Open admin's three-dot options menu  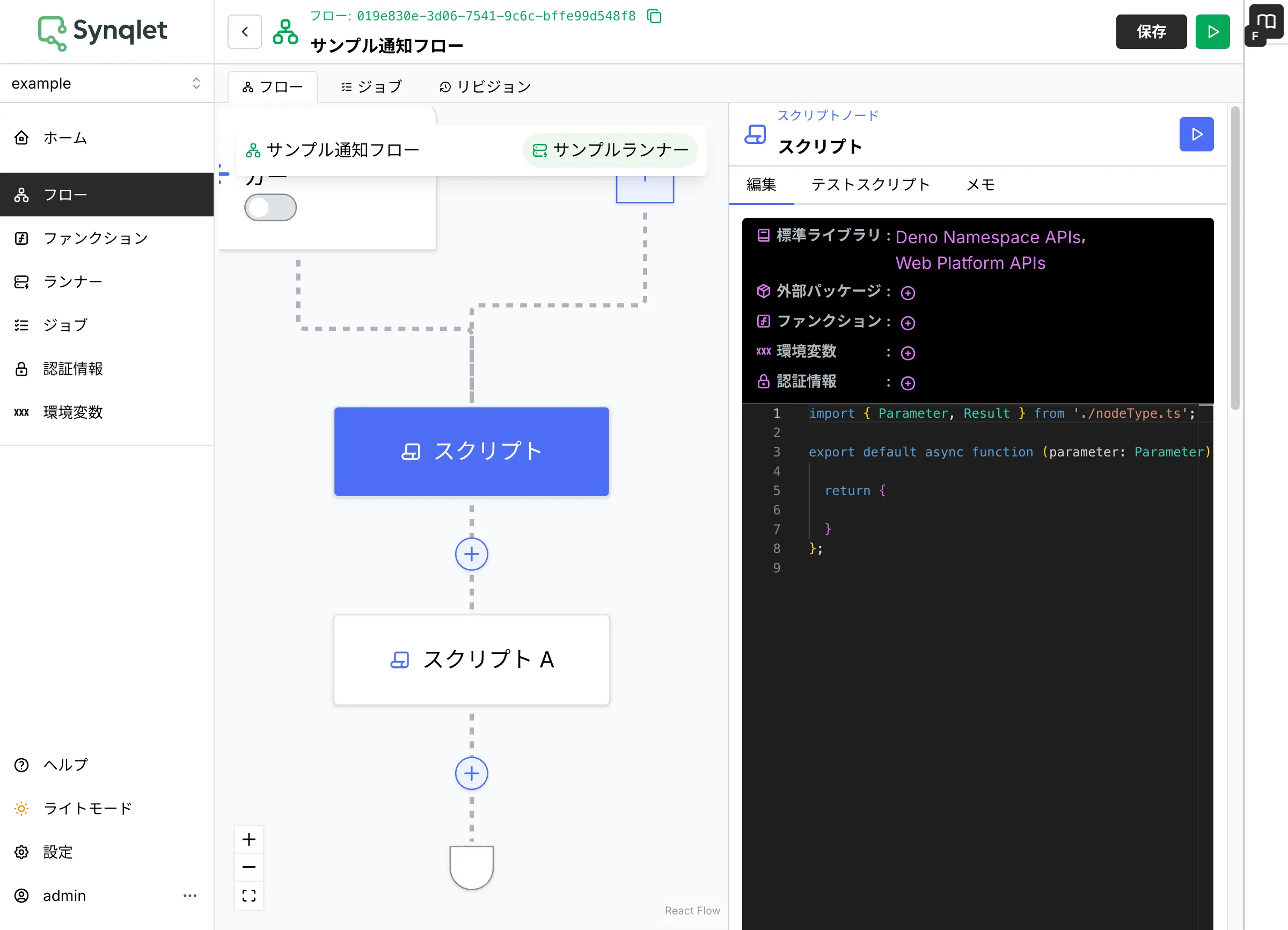tap(189, 895)
